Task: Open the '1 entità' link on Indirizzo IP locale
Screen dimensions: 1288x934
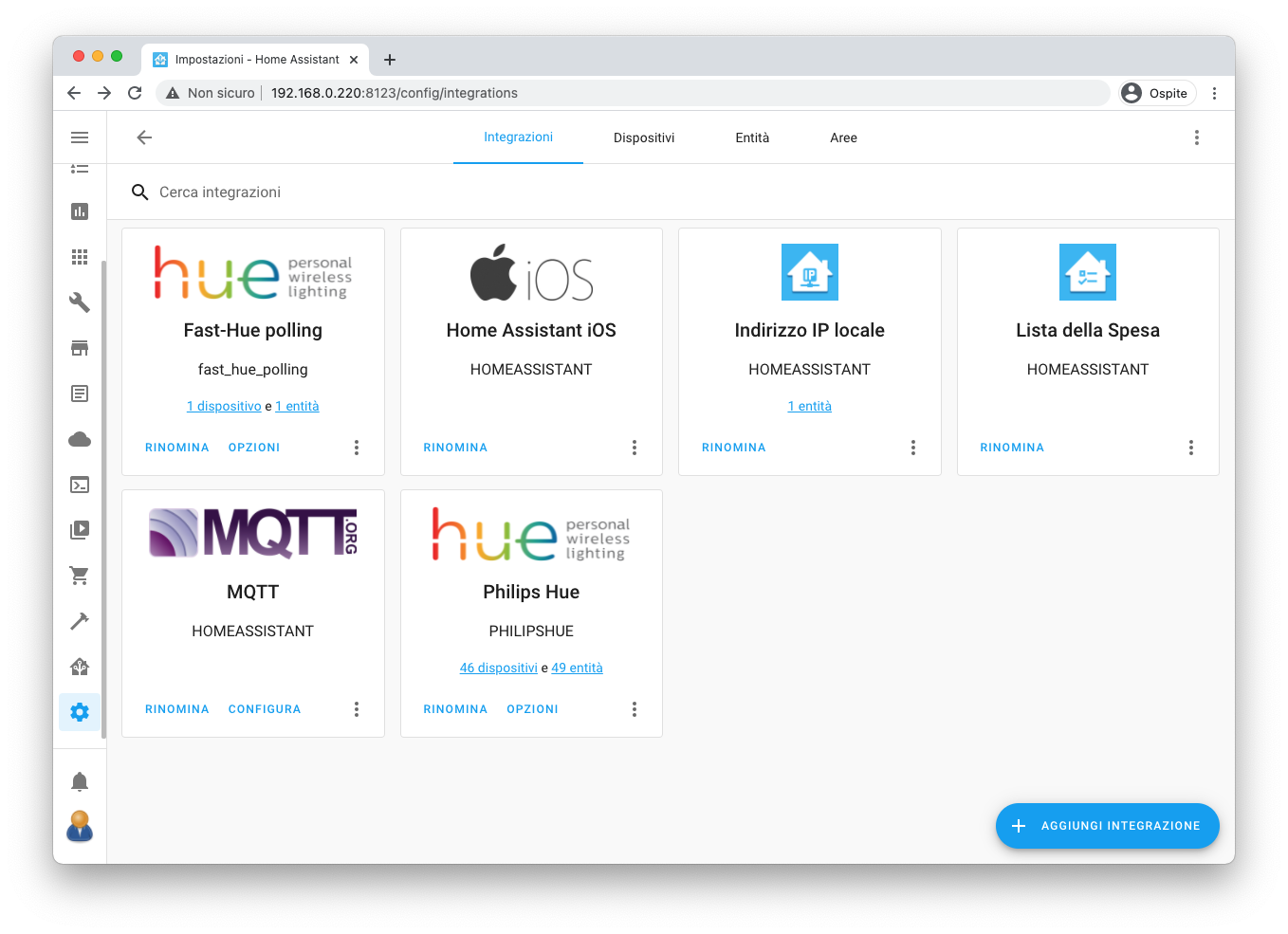Action: point(810,406)
